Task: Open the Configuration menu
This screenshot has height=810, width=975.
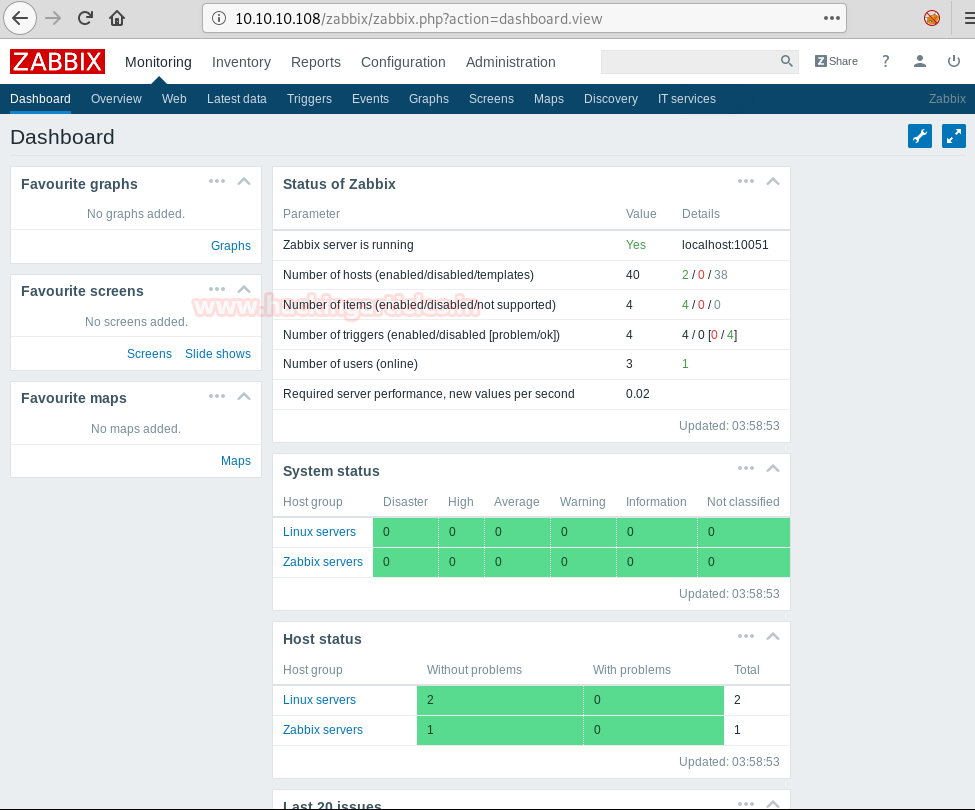Action: [x=403, y=62]
